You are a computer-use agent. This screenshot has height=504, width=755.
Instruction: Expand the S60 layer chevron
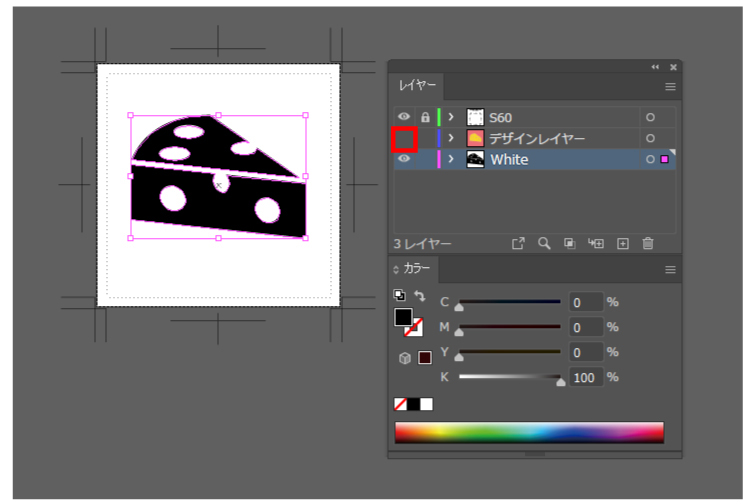click(x=451, y=117)
